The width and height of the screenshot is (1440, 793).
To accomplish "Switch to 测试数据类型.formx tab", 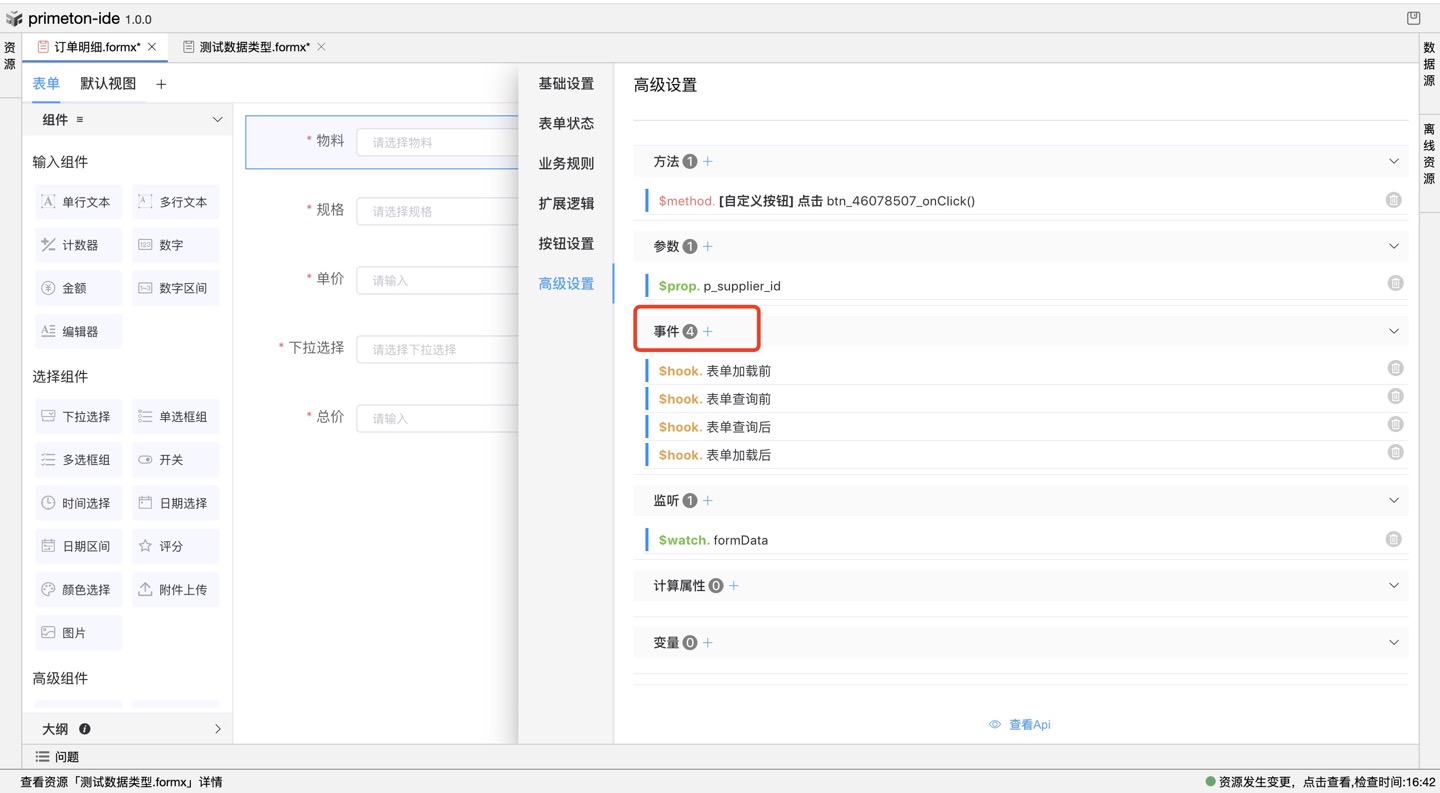I will click(254, 47).
